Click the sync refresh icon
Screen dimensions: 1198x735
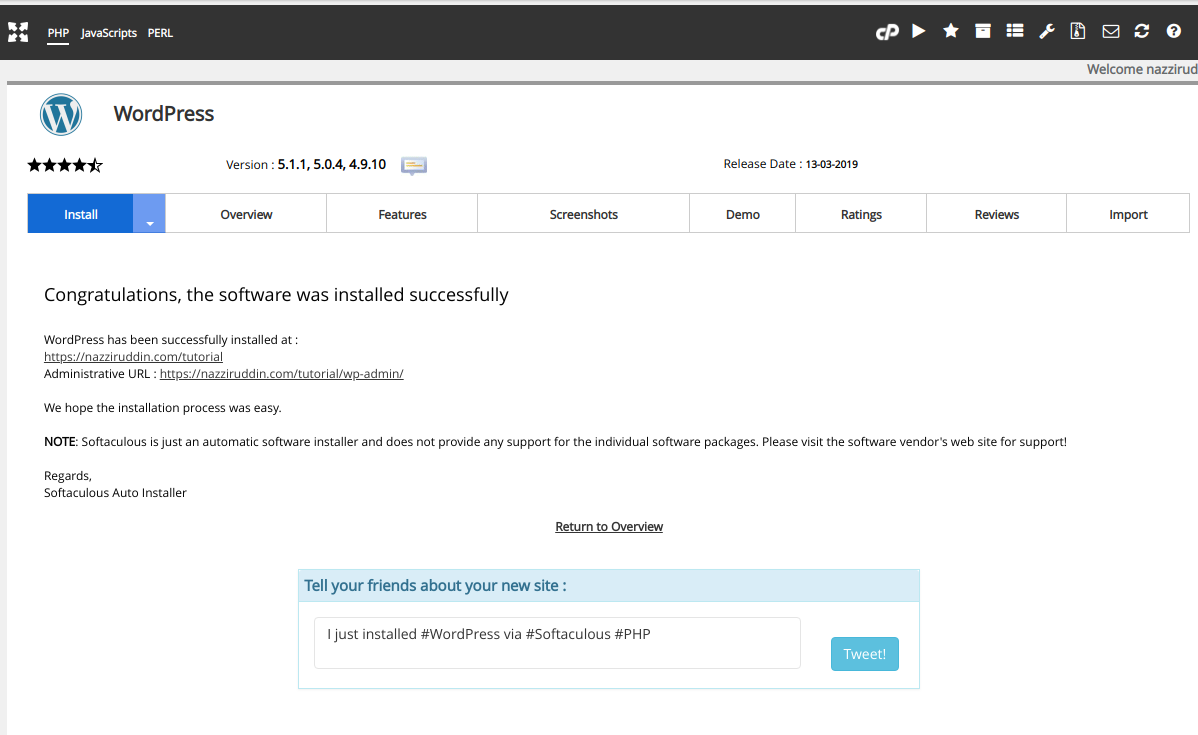1141,31
